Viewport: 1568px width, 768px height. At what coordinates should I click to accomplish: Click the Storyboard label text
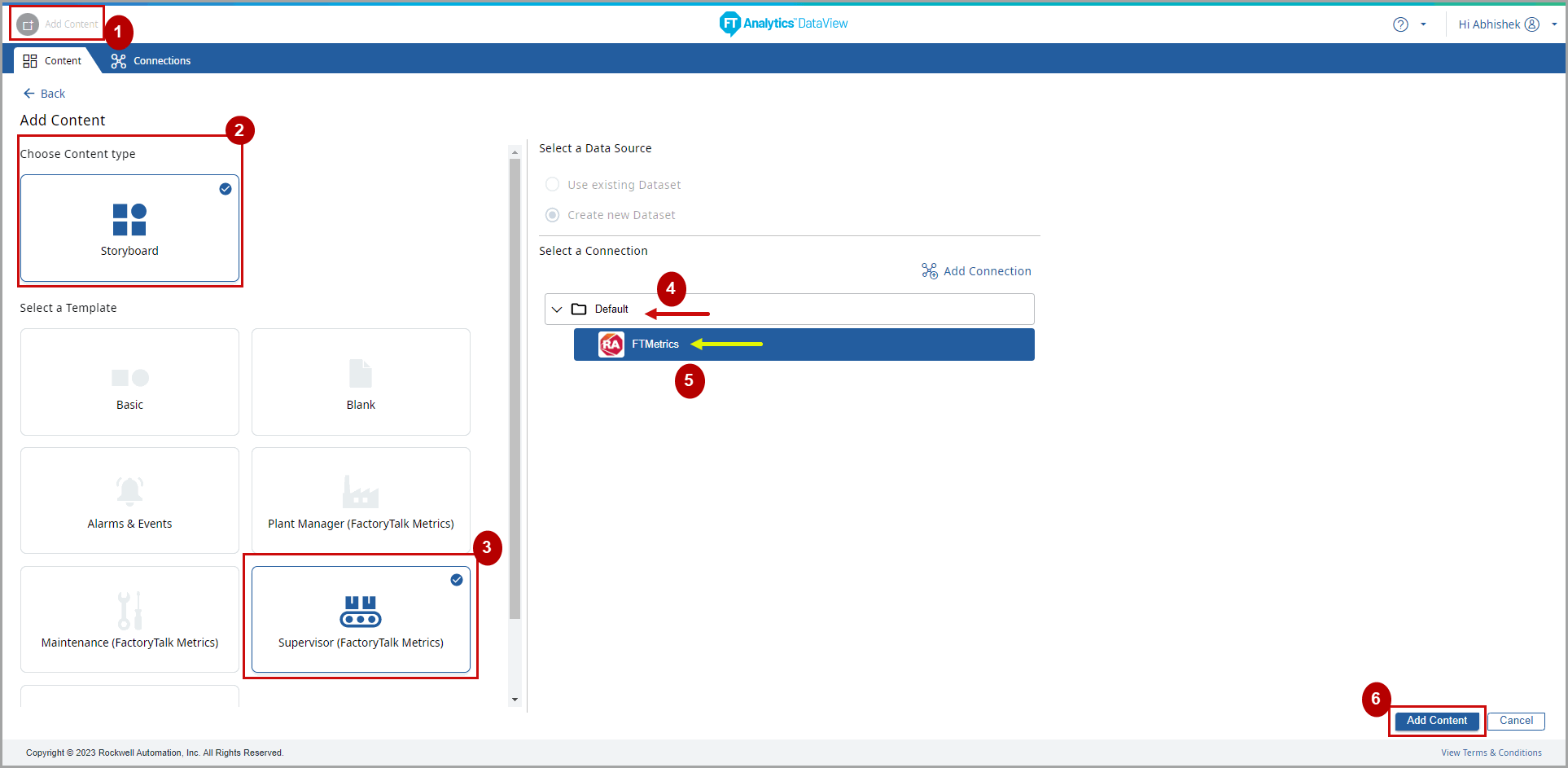129,251
